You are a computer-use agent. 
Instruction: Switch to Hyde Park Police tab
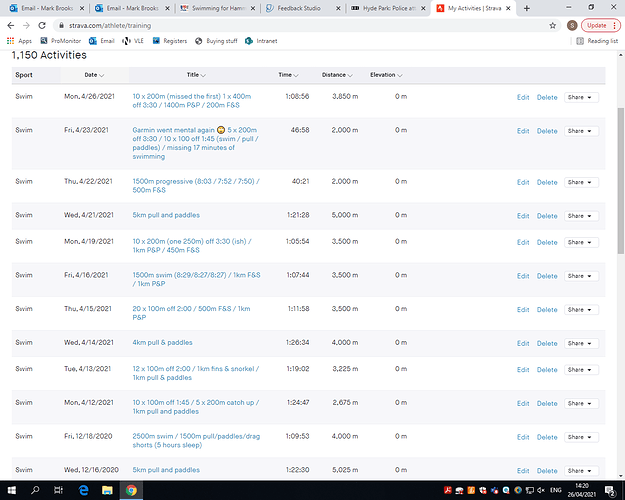(x=389, y=8)
